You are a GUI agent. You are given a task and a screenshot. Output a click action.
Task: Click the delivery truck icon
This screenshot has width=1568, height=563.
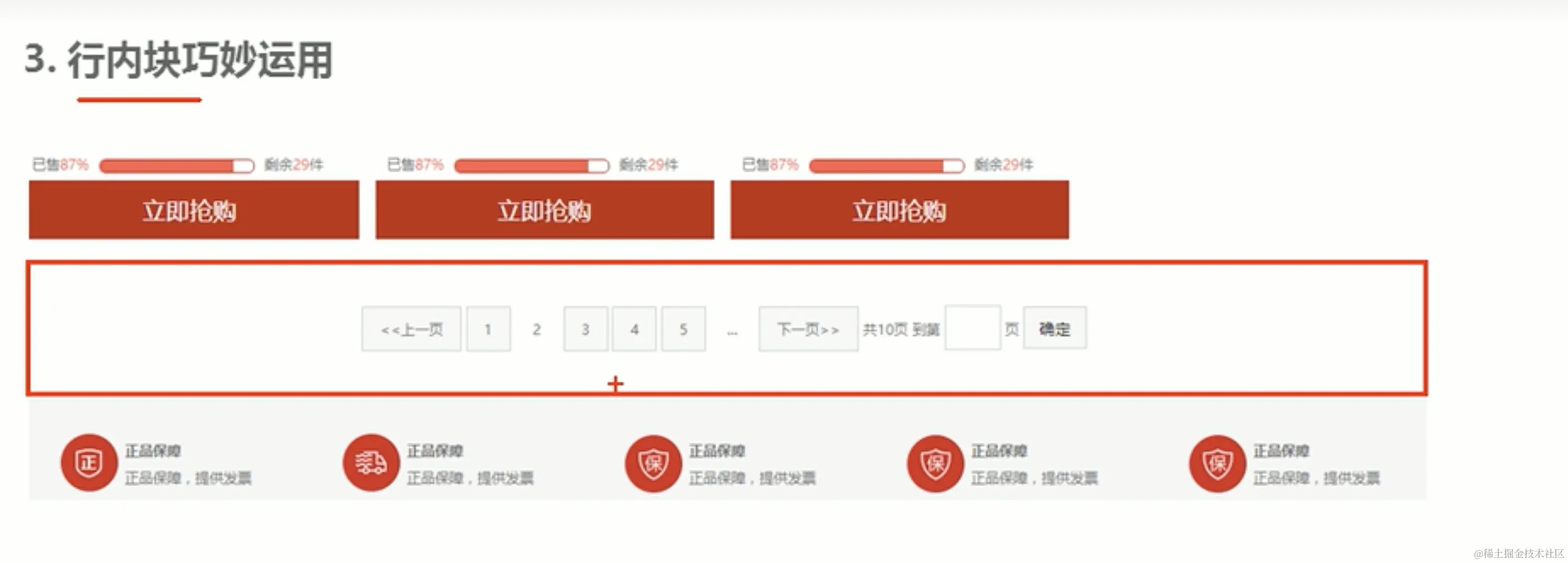pos(371,463)
